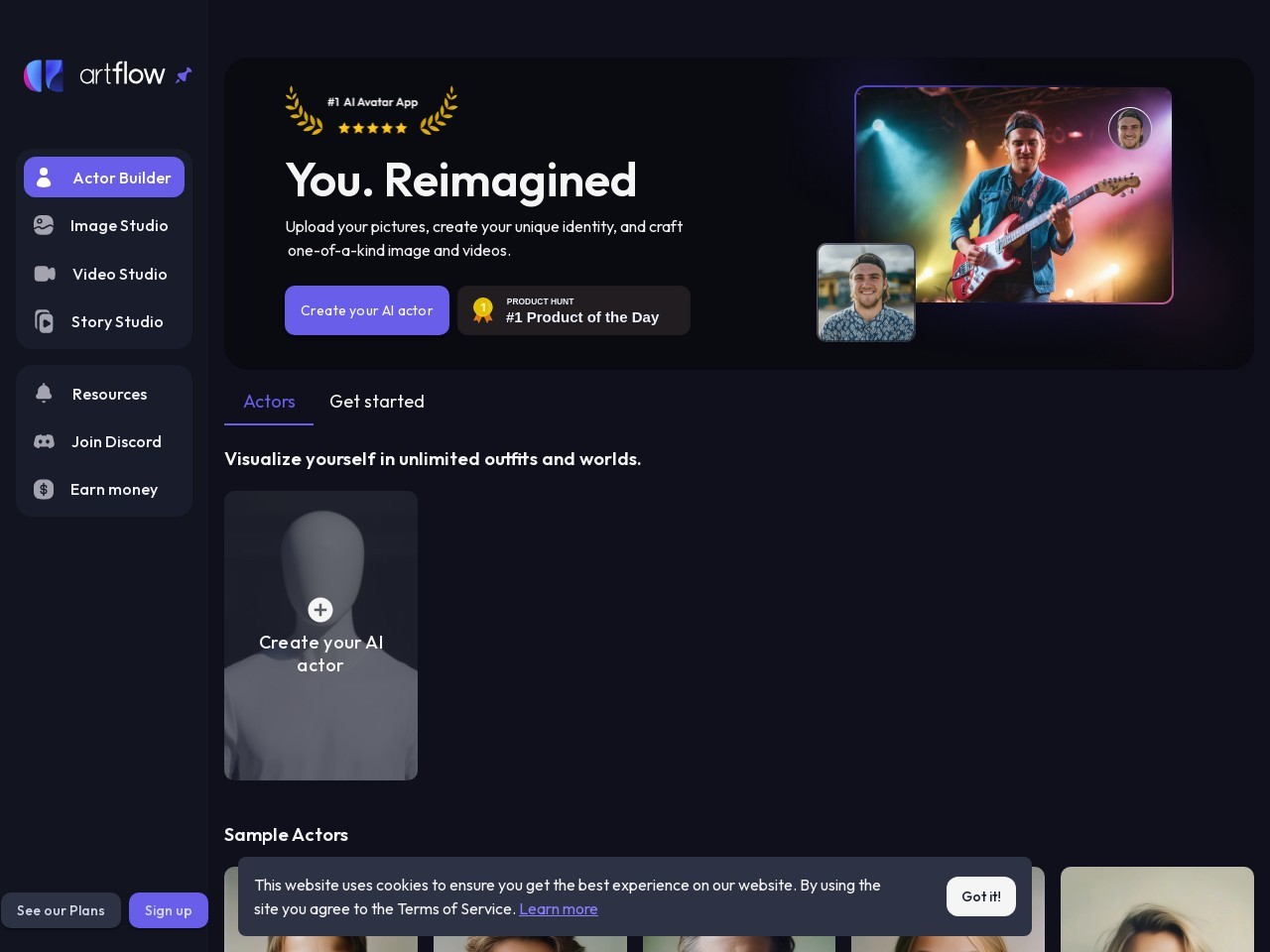Open Image Studio via its icon
This screenshot has width=1270, height=952.
coord(44,226)
